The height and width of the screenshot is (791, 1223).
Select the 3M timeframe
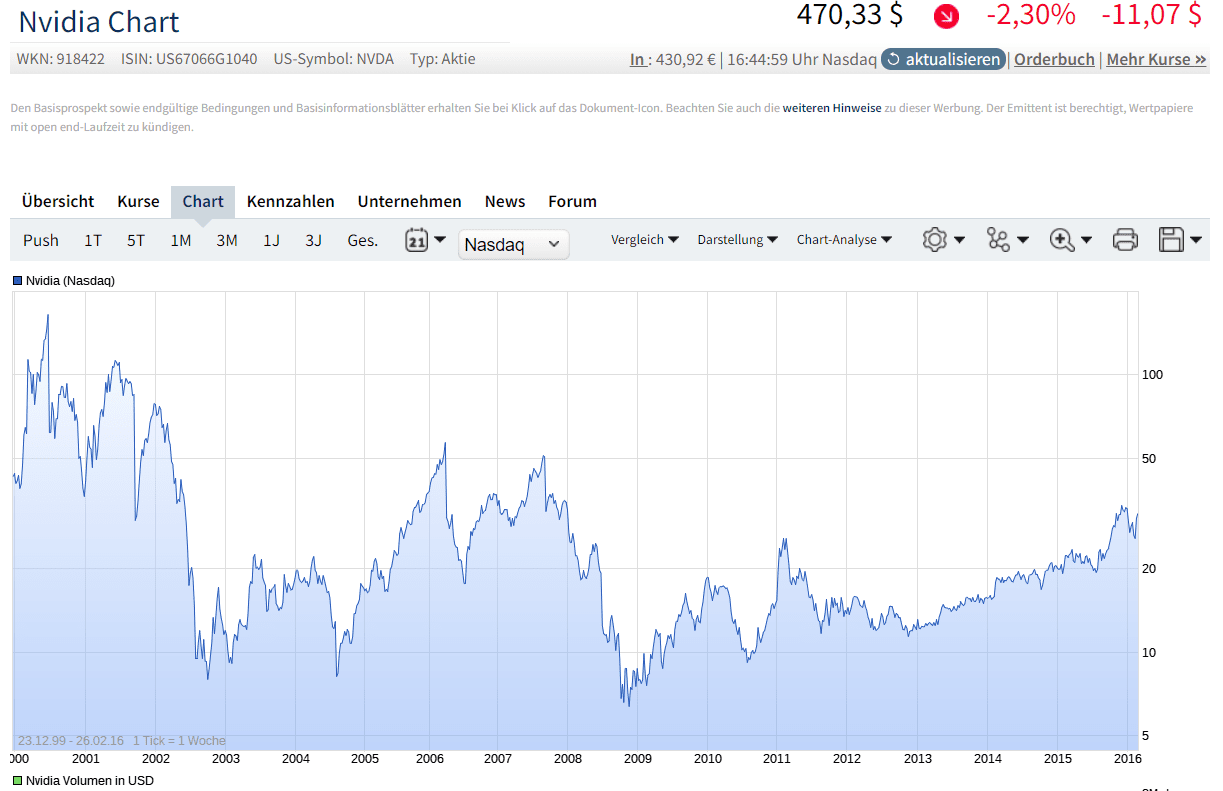click(227, 240)
